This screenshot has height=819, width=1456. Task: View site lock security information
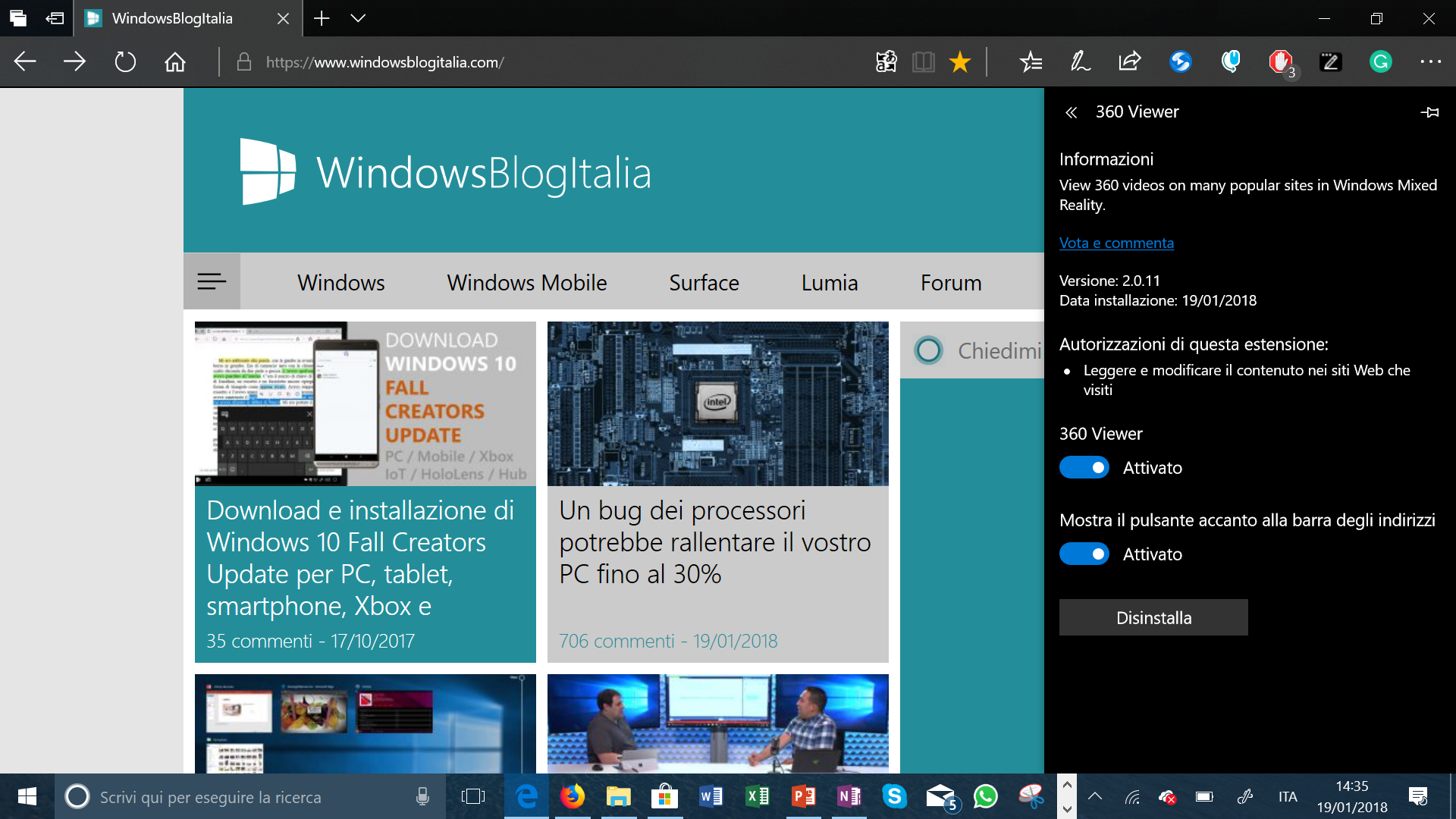pos(243,61)
